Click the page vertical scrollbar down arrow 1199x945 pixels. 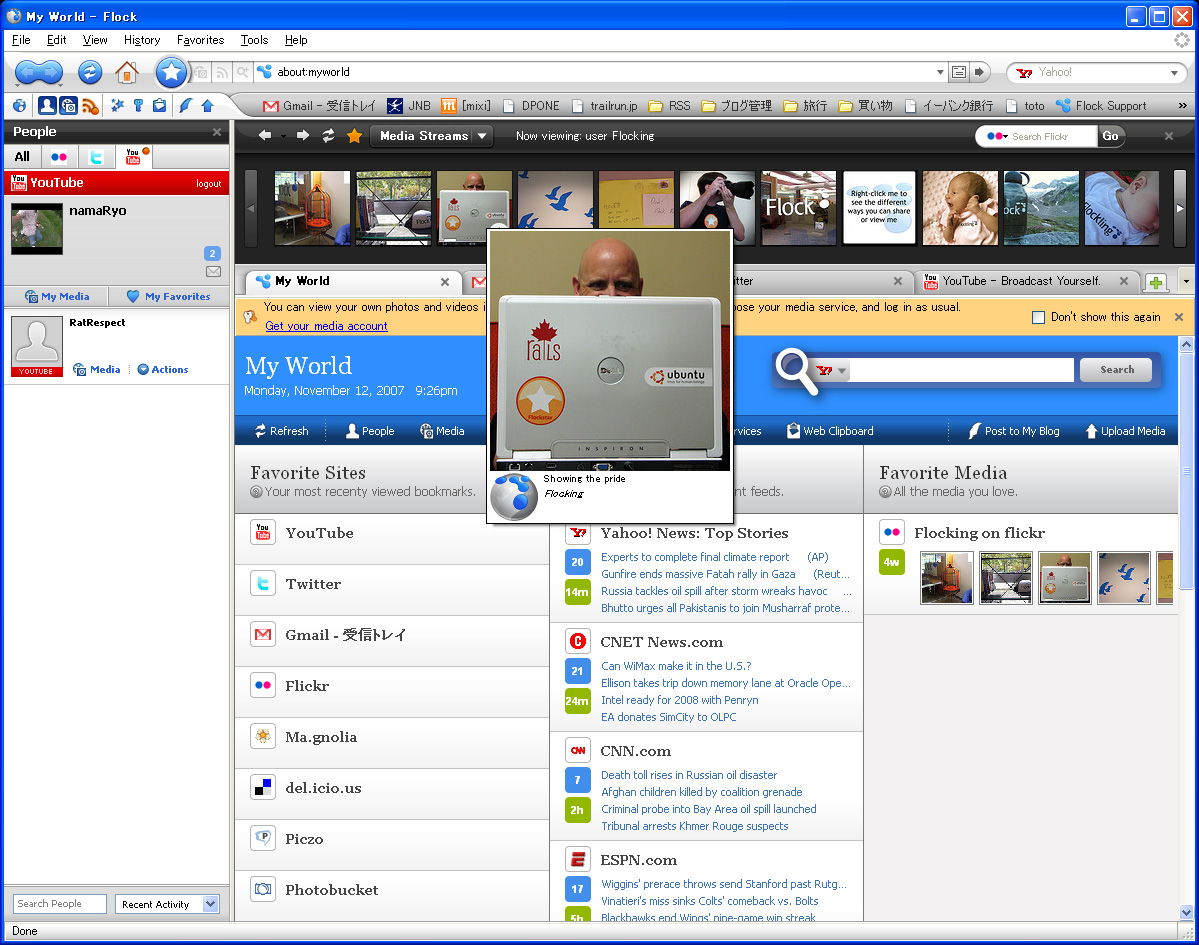pyautogui.click(x=1186, y=912)
